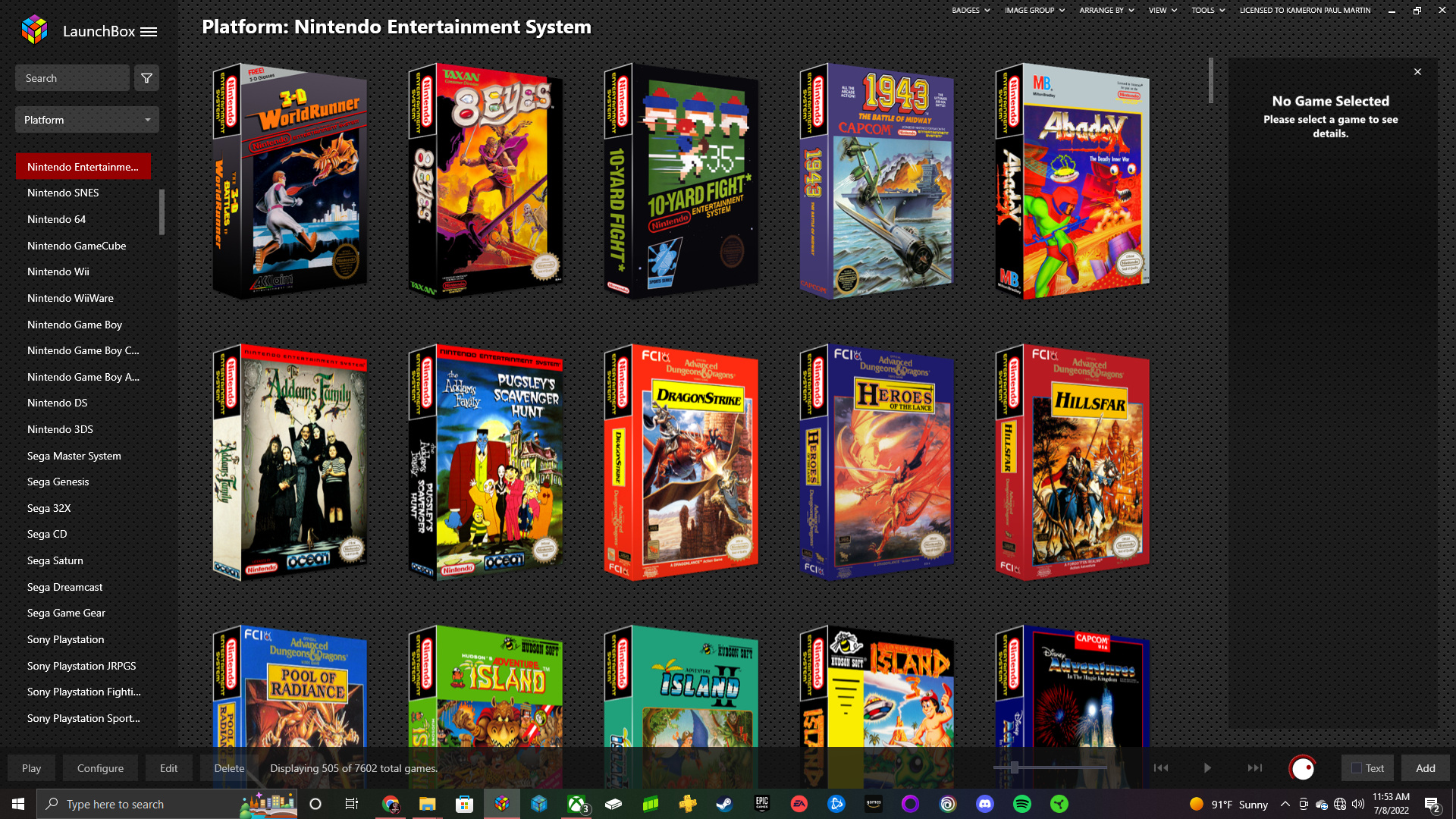Select DragonStrike box art

(681, 463)
